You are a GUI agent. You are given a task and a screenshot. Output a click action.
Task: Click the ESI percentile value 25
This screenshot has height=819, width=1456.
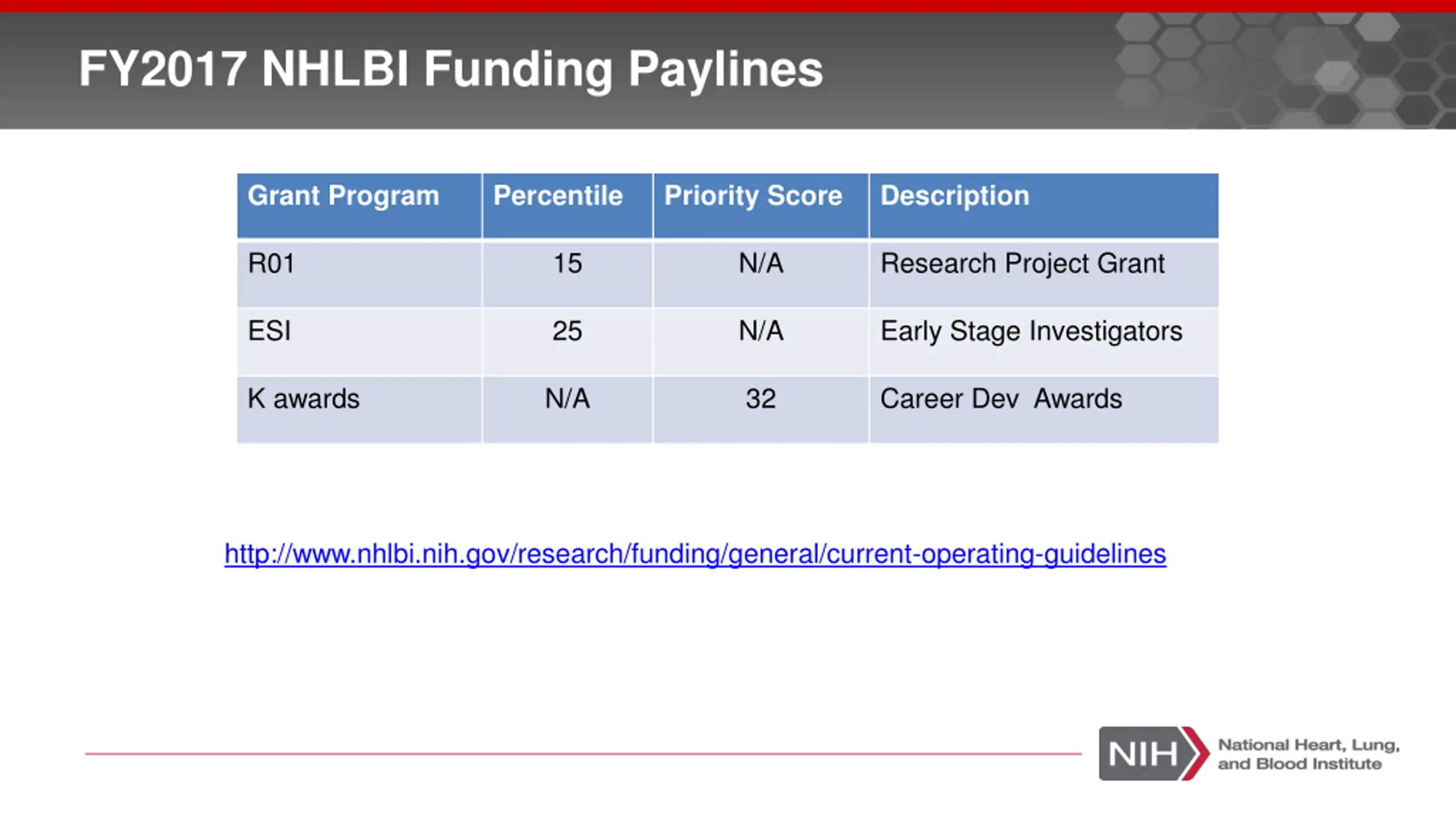click(x=568, y=342)
